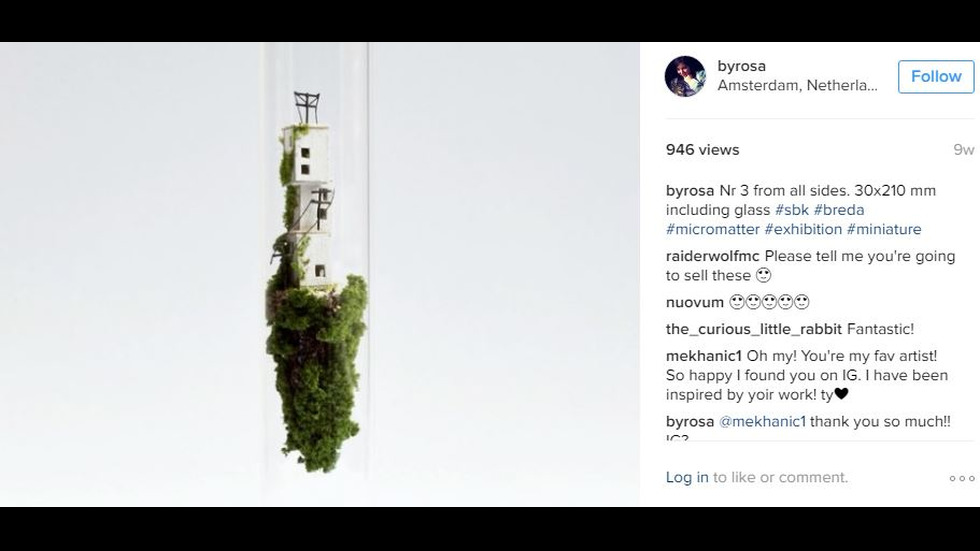Click the Follow button
Viewport: 980px width, 551px height.
point(936,77)
